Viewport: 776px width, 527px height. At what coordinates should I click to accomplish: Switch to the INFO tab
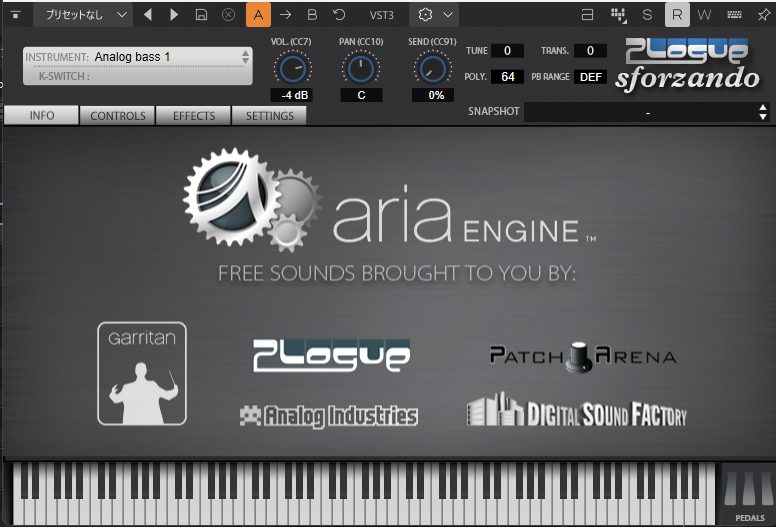(42, 115)
